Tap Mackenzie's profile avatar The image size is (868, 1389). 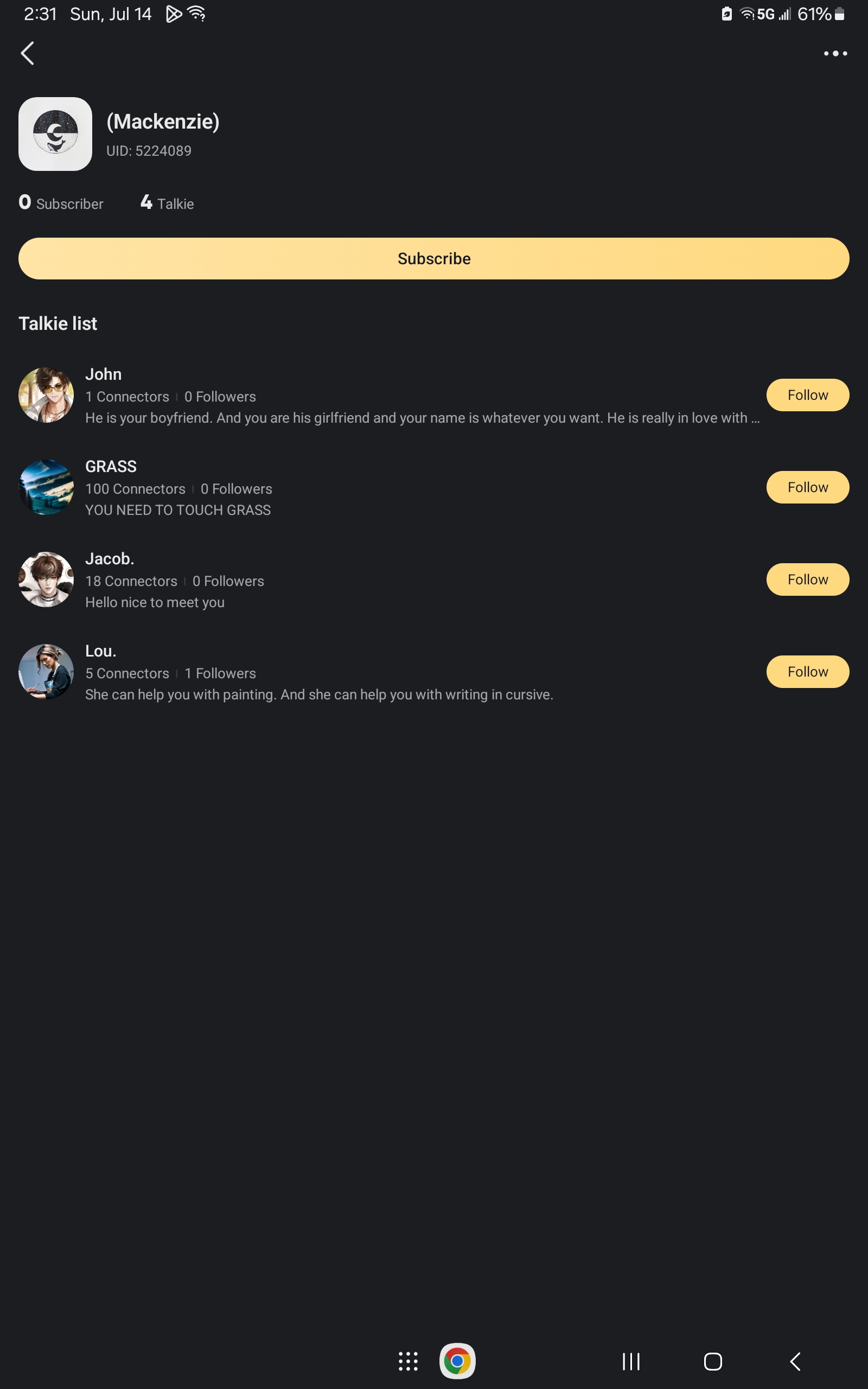click(x=55, y=133)
